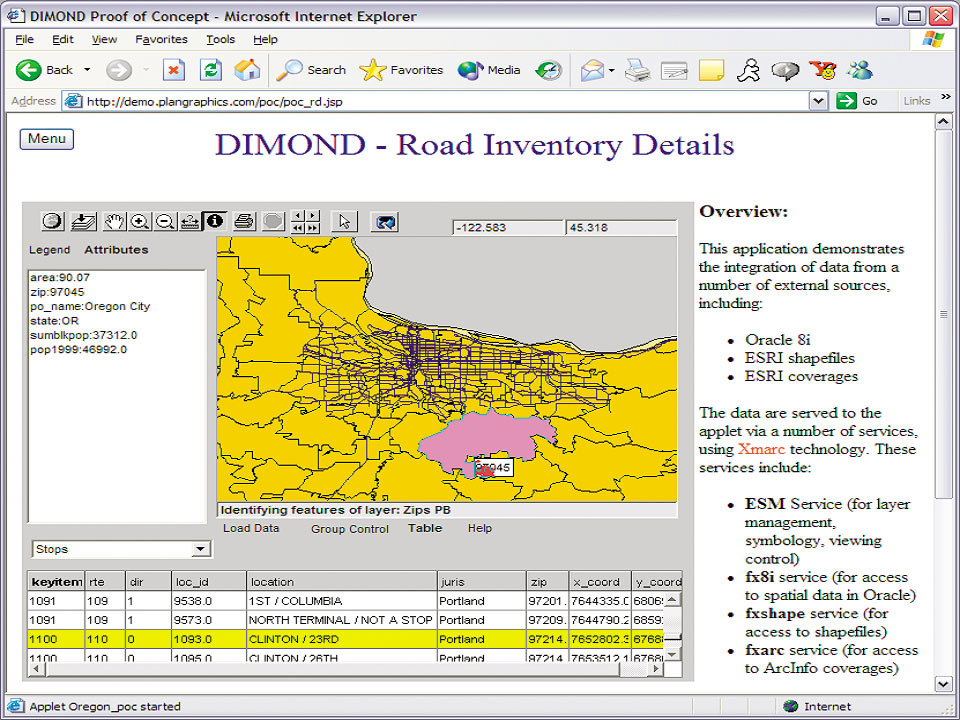Click the gray stop octagon icon

point(274,221)
